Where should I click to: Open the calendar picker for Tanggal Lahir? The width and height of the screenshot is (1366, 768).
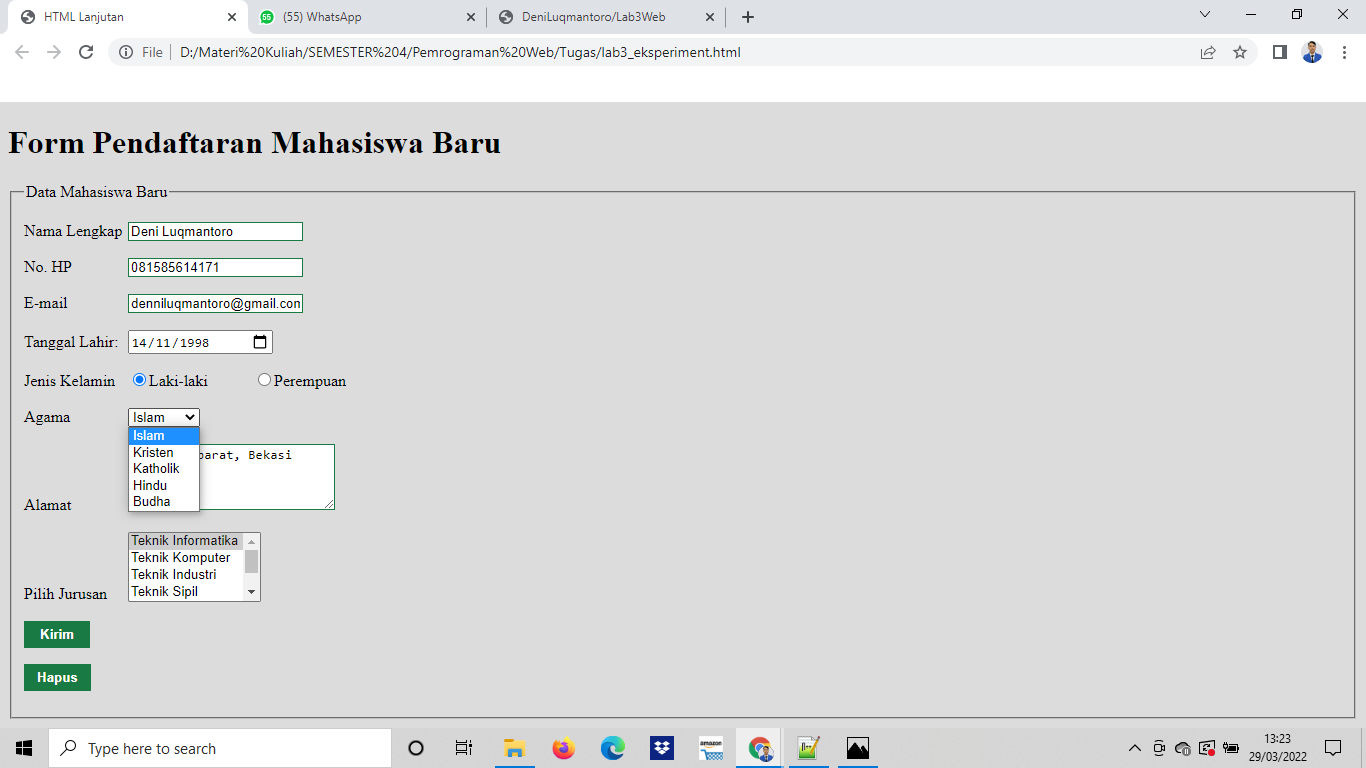261,341
